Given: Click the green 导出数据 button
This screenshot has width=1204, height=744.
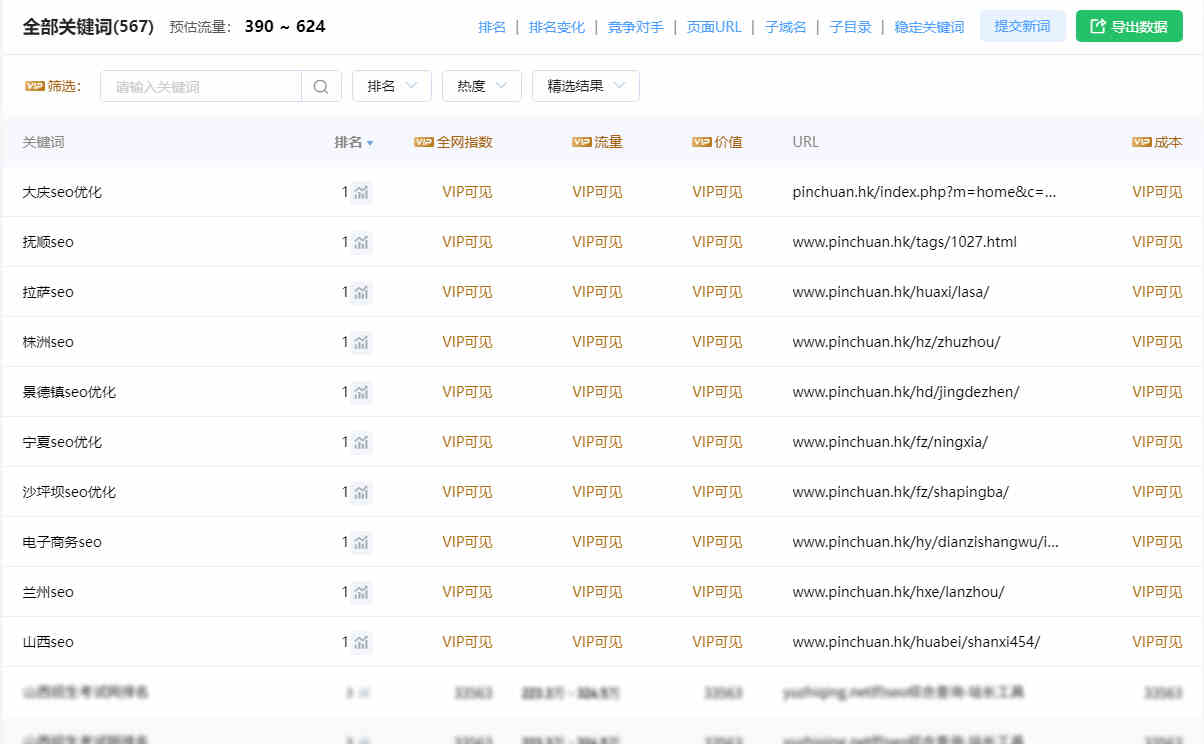Looking at the screenshot, I should tap(1129, 26).
